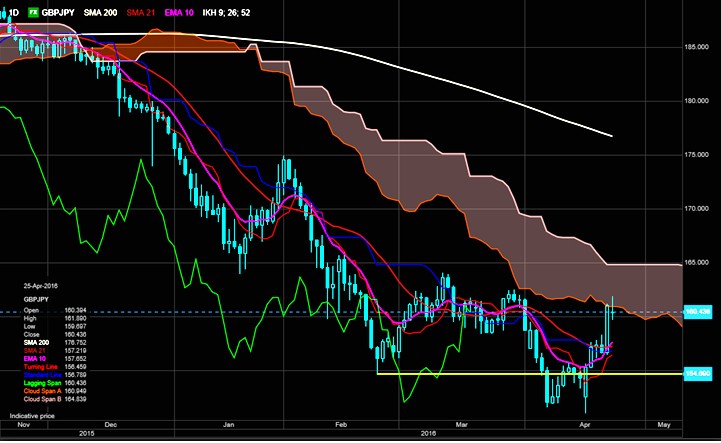Screen dimensions: 721x443
Task: Click the Jan month label on time axis
Action: [x=231, y=424]
